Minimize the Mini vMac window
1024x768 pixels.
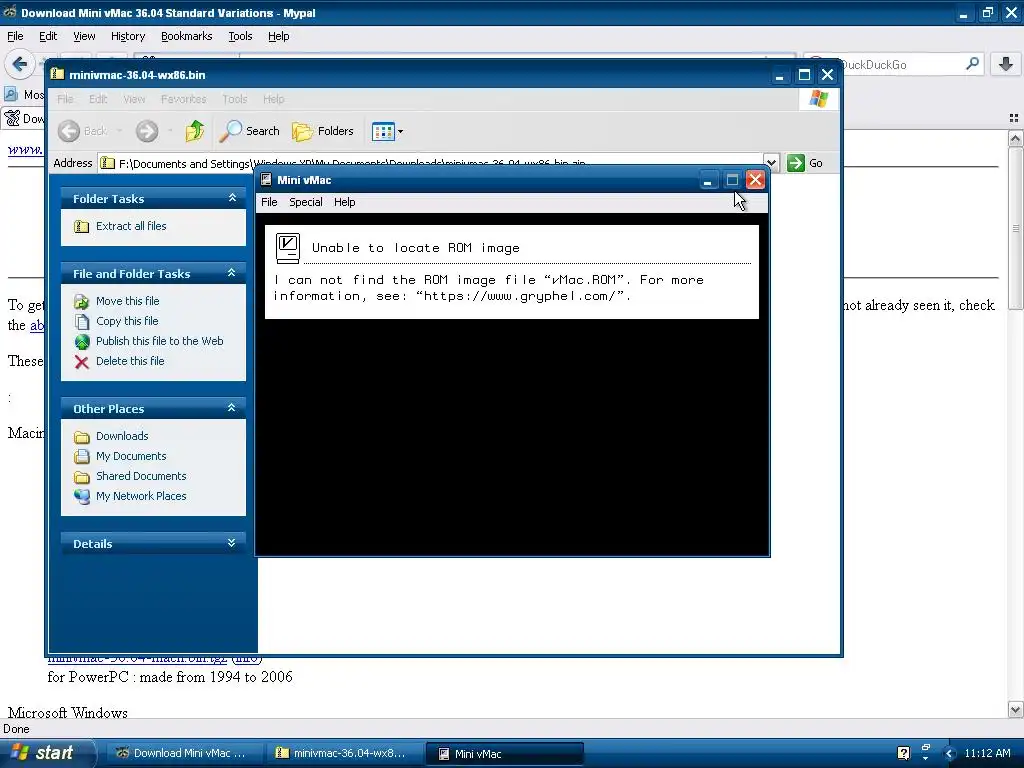point(707,180)
